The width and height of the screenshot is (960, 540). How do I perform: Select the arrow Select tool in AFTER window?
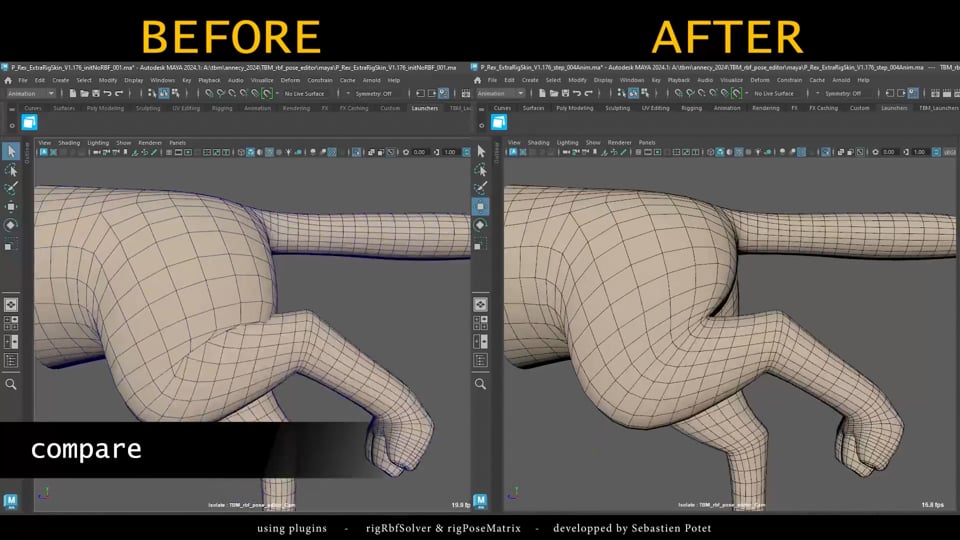click(481, 151)
